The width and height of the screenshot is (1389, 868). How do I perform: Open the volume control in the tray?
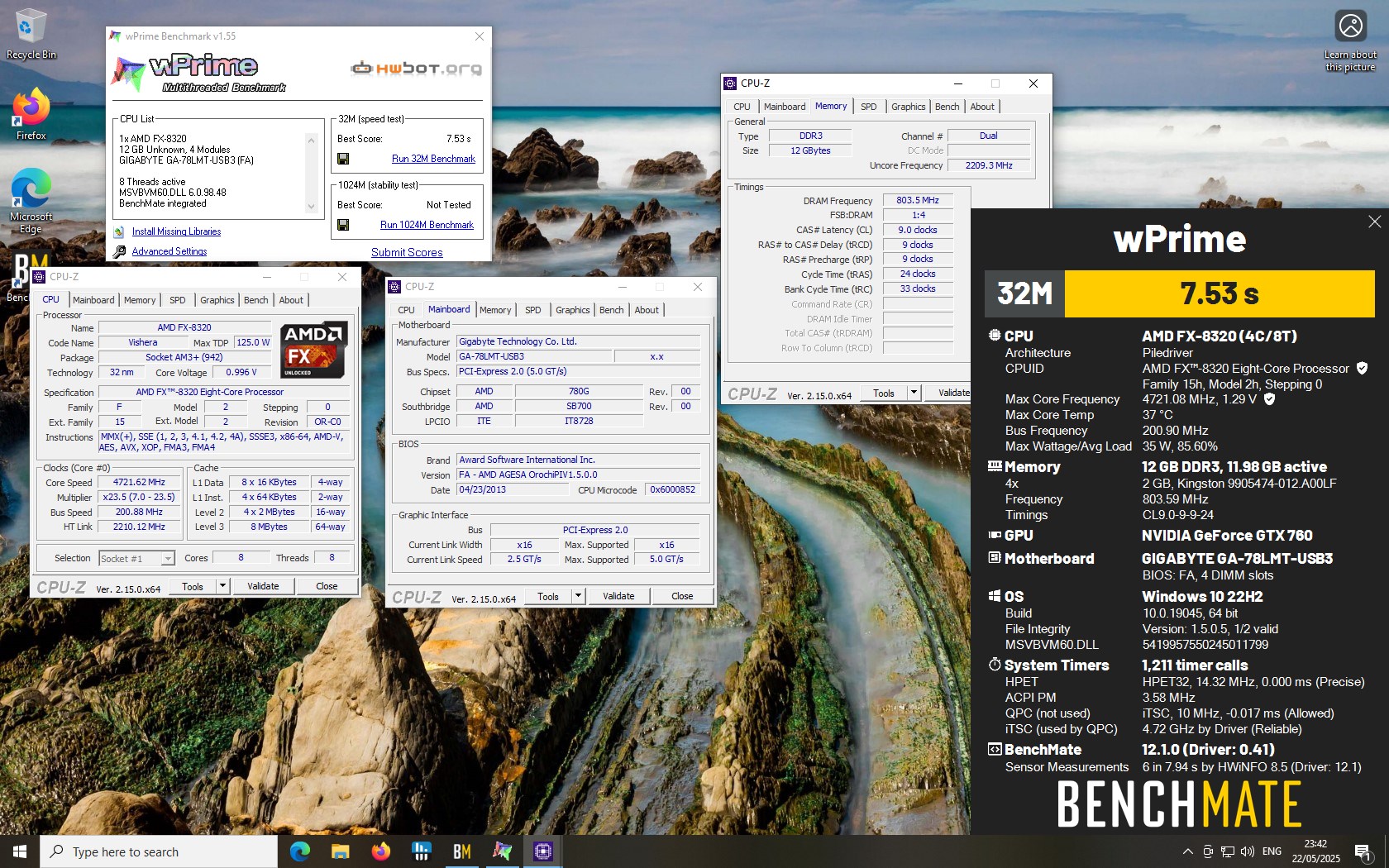tap(1248, 851)
